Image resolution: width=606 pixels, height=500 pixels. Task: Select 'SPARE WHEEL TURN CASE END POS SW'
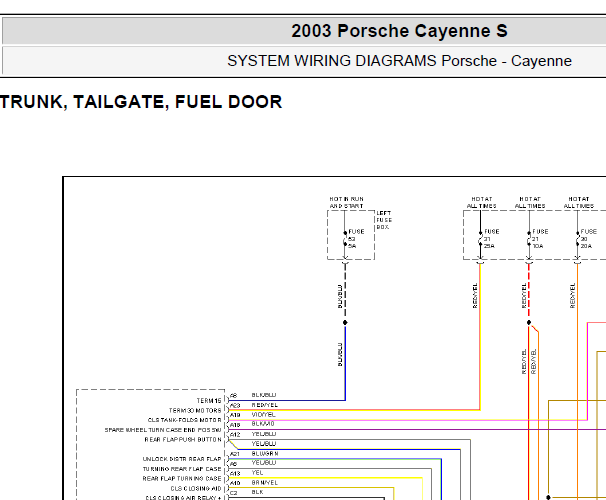pyautogui.click(x=163, y=430)
